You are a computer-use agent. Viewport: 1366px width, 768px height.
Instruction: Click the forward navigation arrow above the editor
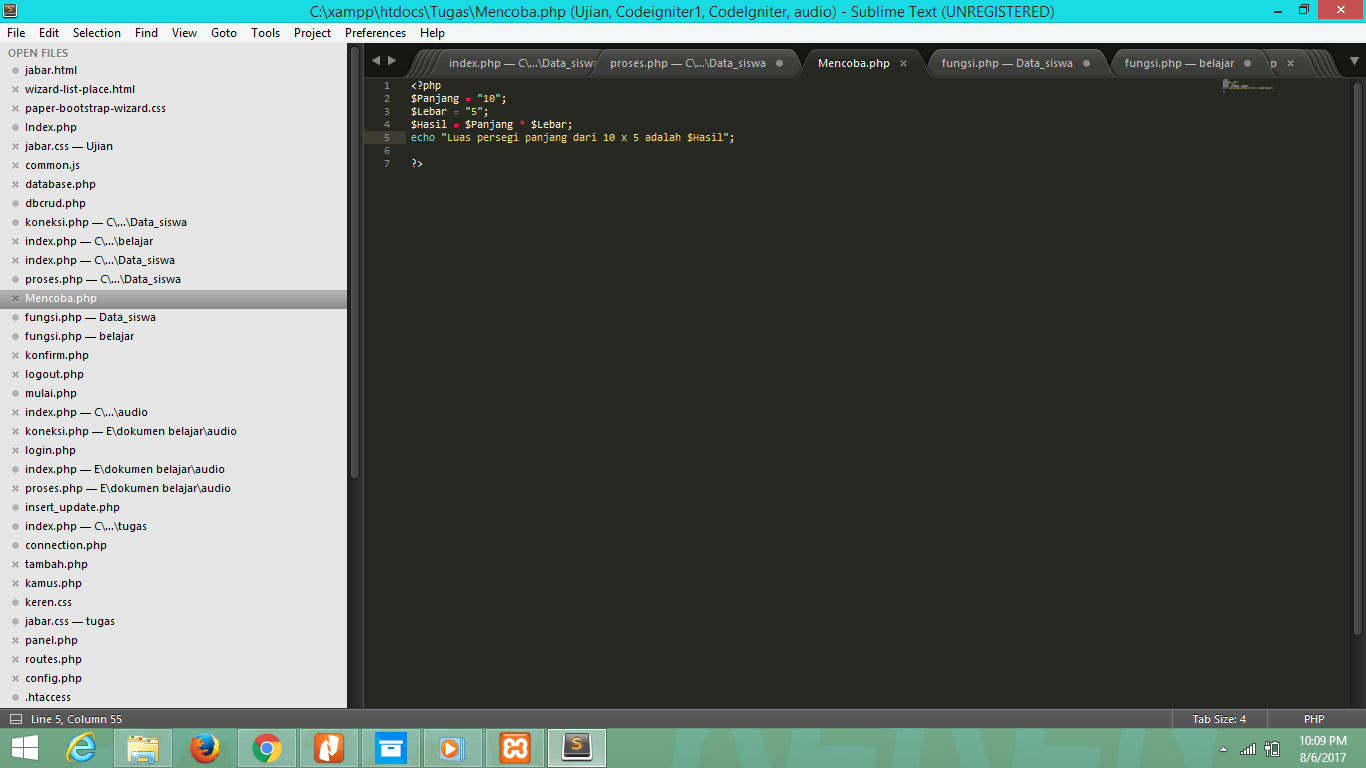click(x=391, y=60)
